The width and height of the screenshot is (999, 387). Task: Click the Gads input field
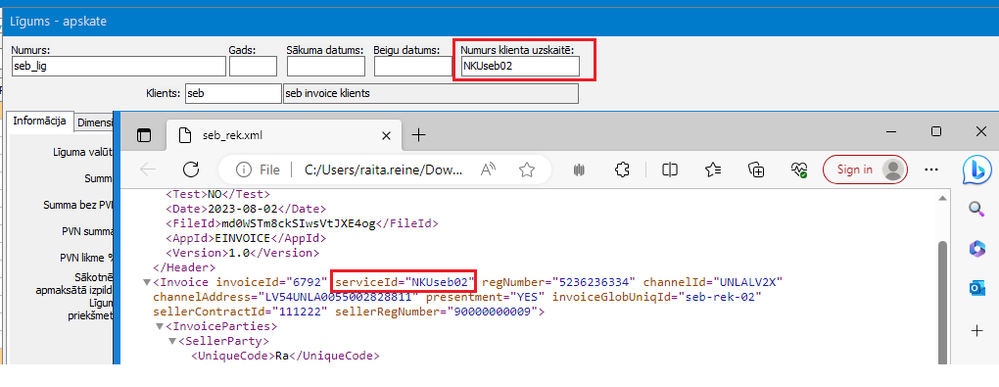tap(253, 66)
